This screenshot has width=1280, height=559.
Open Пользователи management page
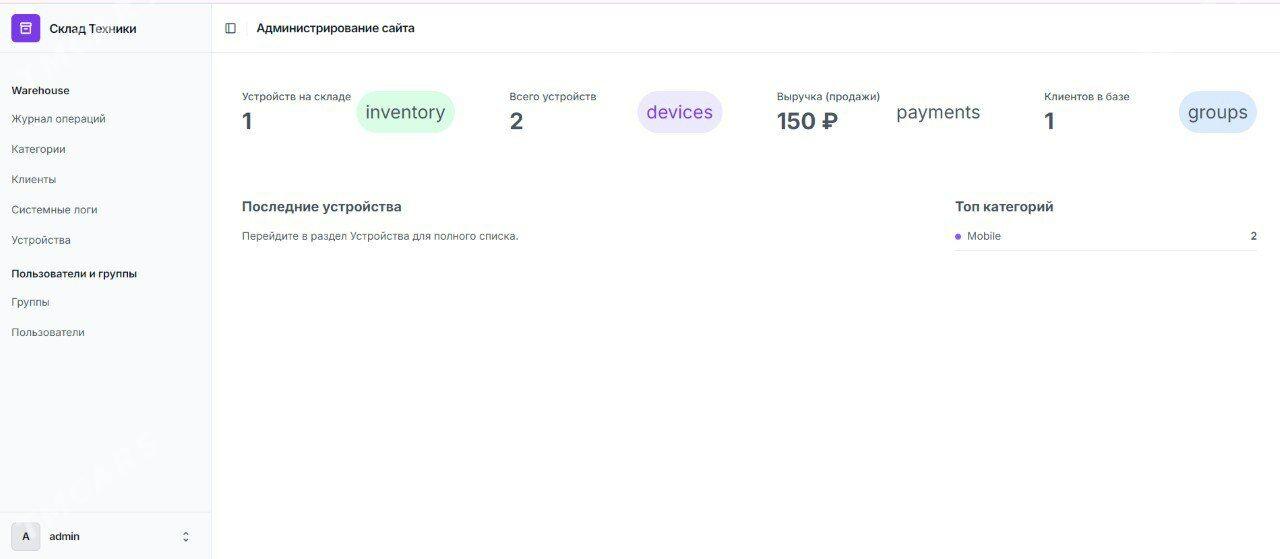48,332
